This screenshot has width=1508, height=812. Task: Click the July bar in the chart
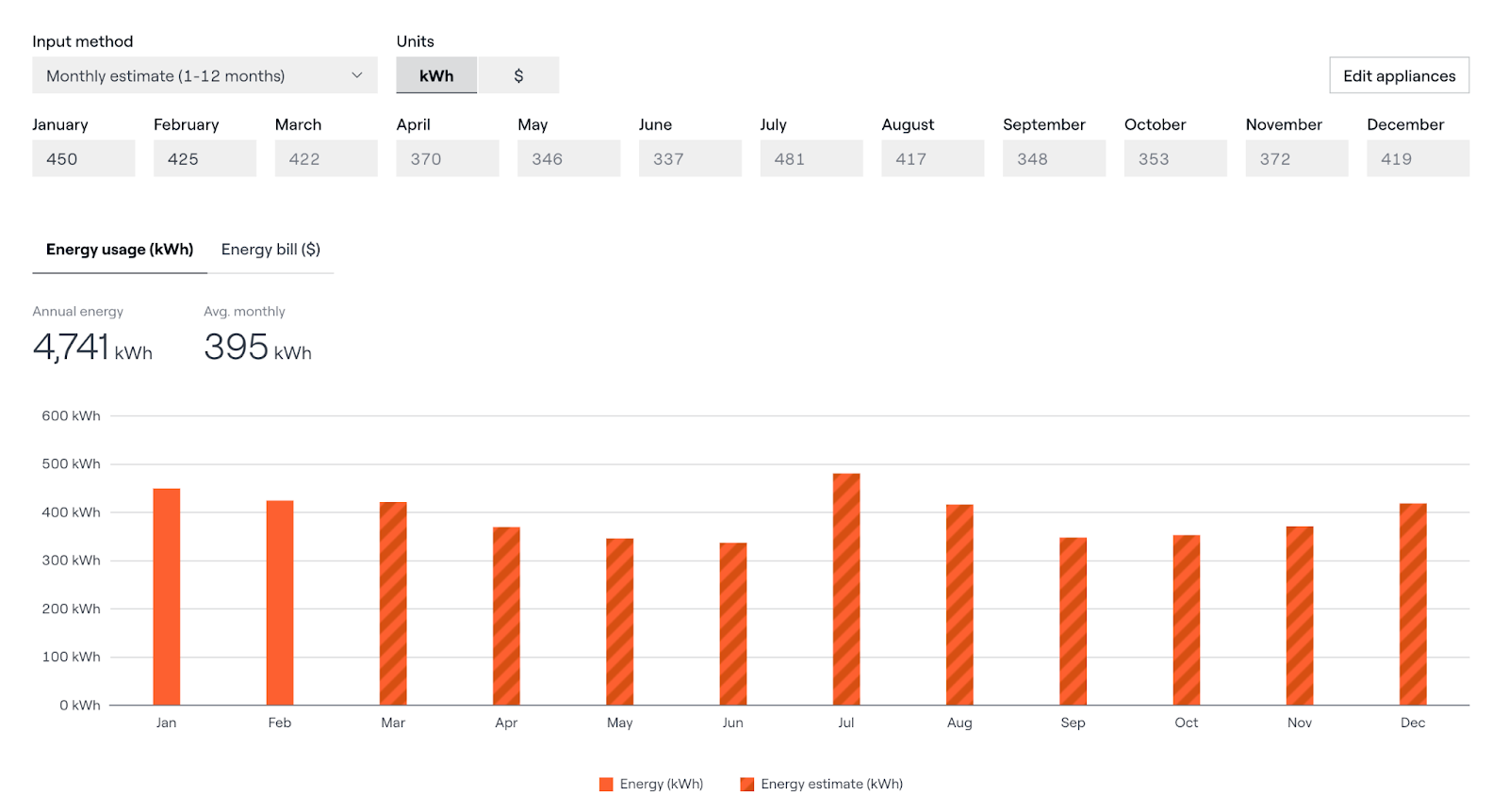pos(846,589)
